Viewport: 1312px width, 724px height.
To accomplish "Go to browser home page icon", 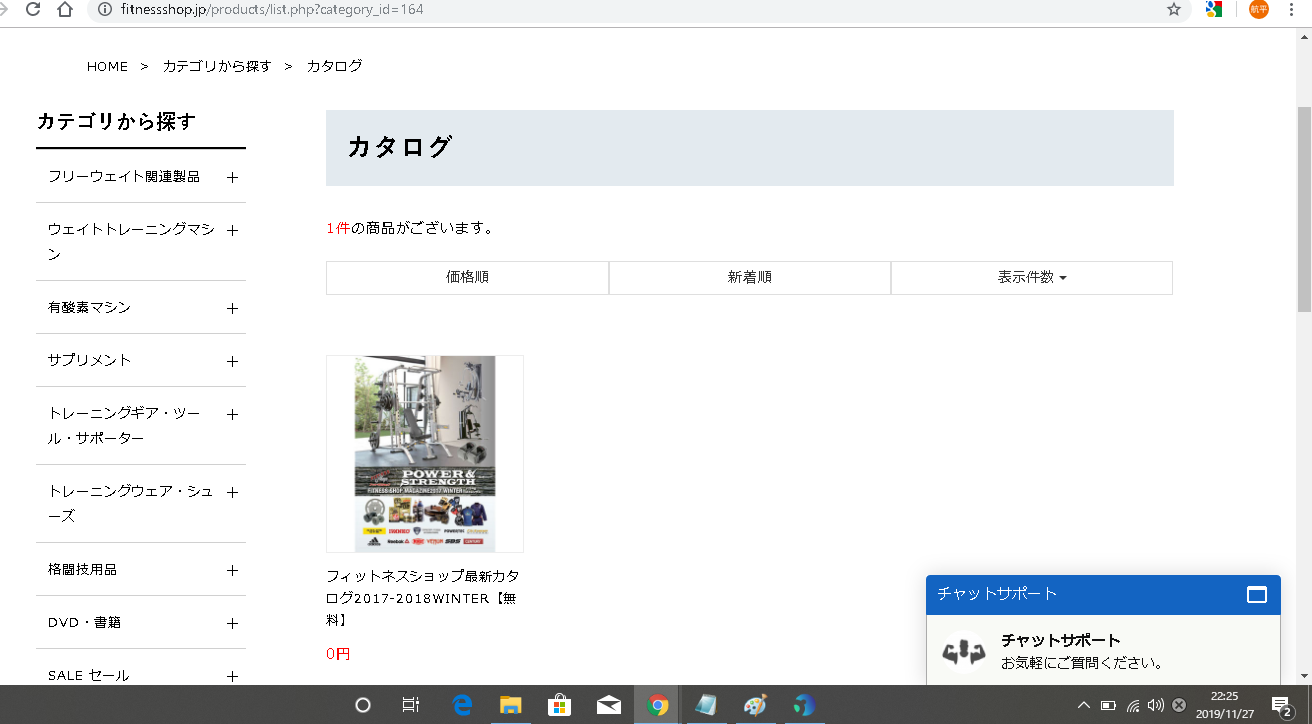I will pos(65,9).
